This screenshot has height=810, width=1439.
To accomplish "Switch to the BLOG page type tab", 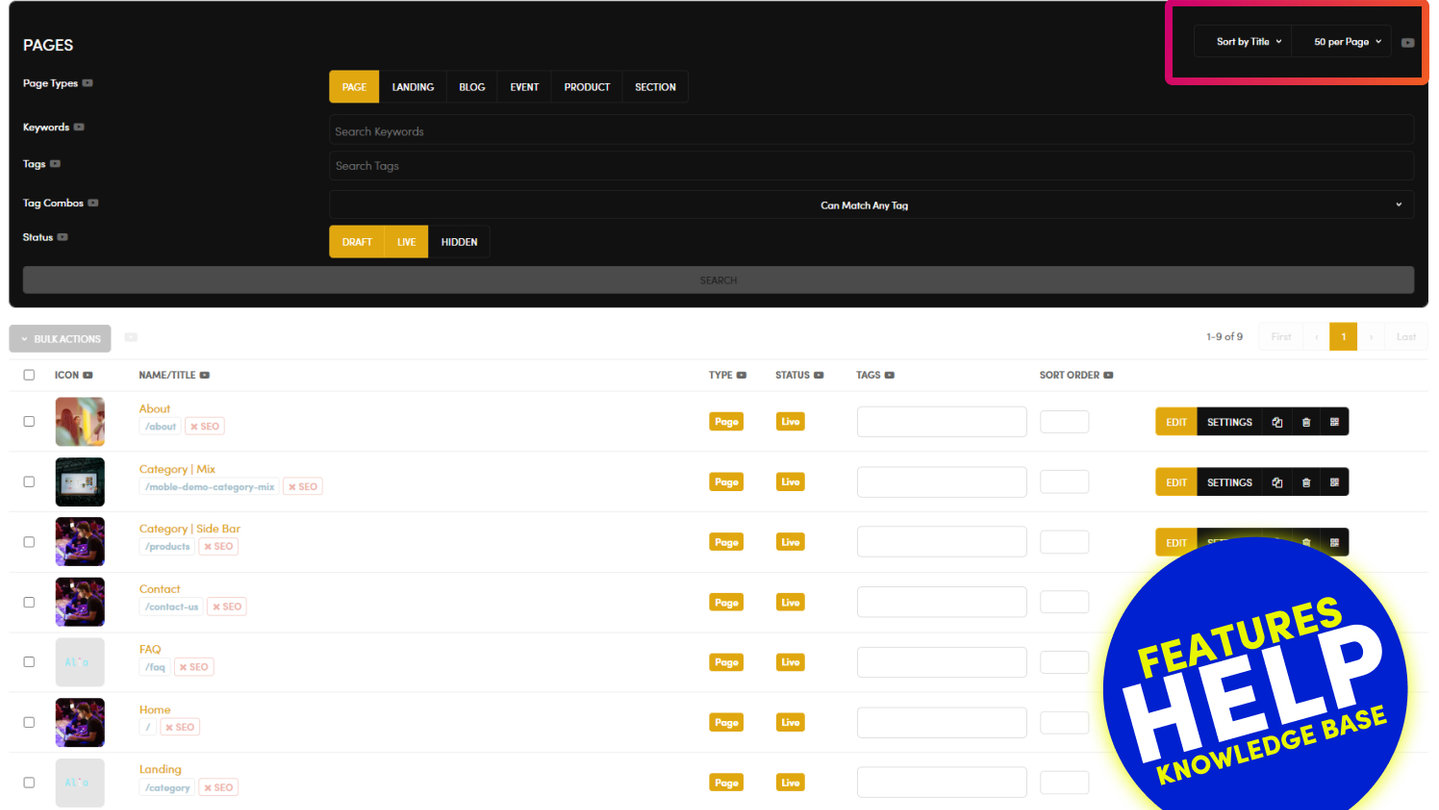I will pyautogui.click(x=472, y=87).
